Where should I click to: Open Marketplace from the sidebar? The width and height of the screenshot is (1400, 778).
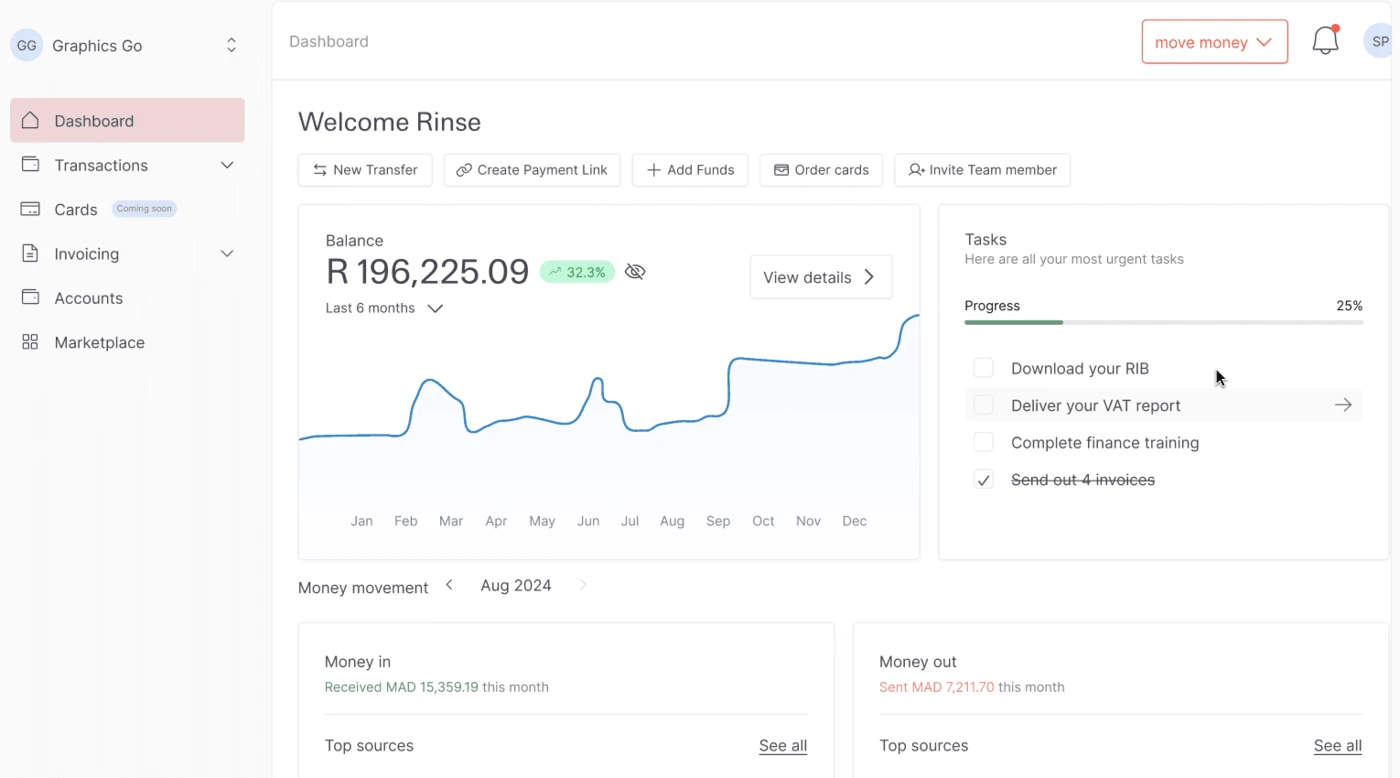pos(127,342)
